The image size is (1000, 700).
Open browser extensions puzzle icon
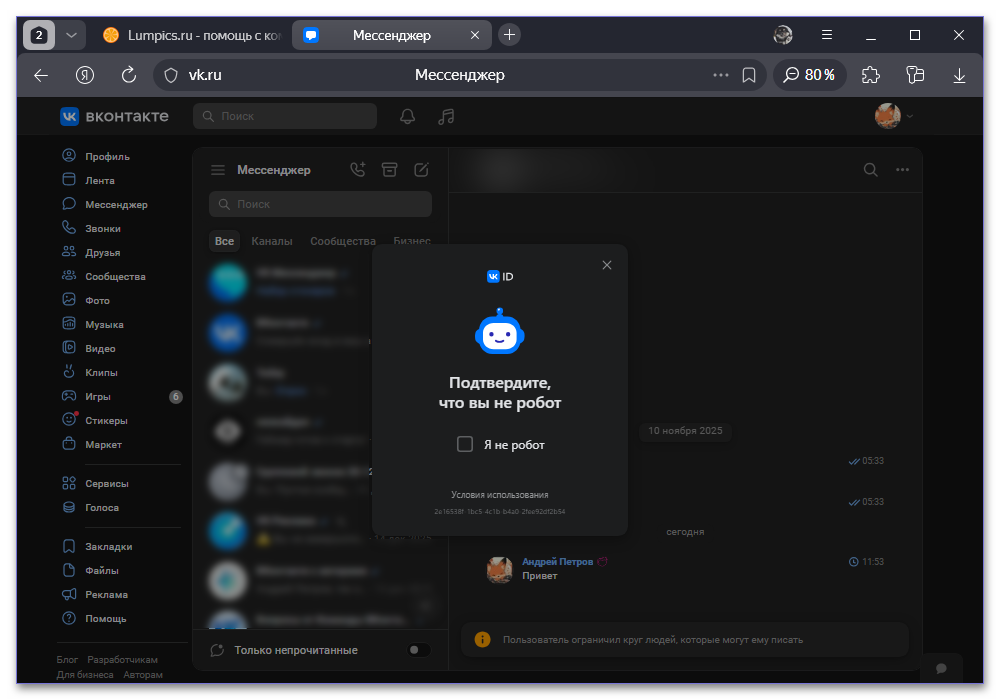(871, 75)
